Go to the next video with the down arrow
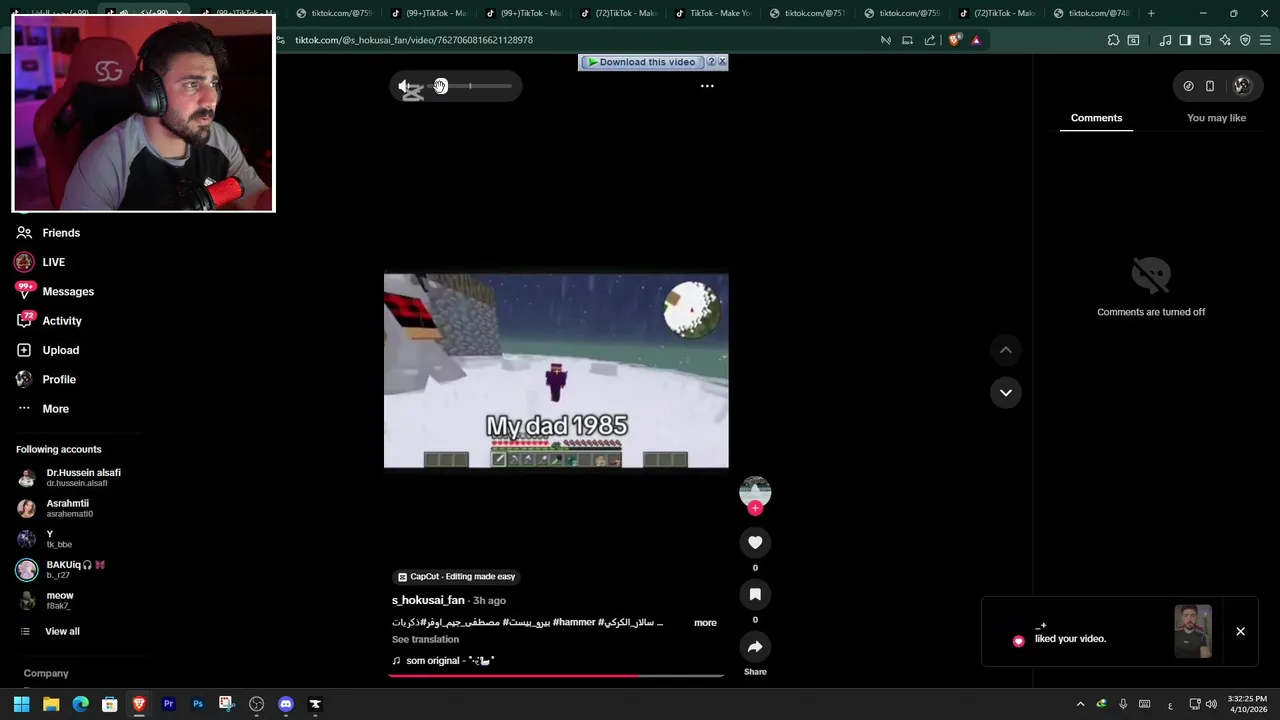 (x=1006, y=392)
